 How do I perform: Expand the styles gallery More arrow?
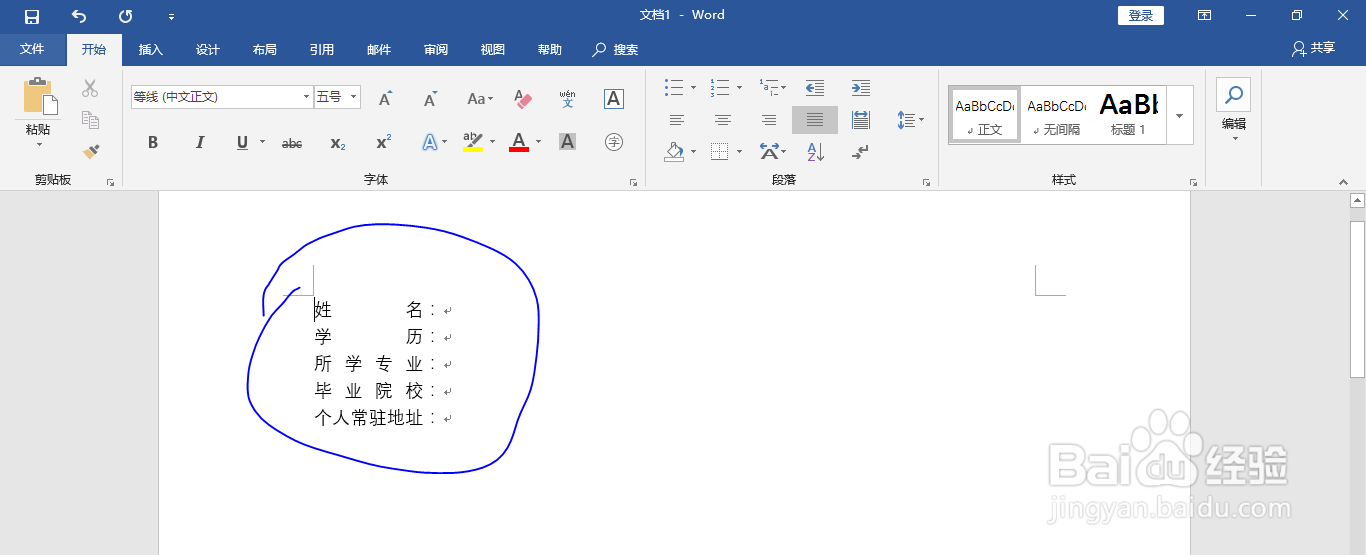tap(1180, 115)
